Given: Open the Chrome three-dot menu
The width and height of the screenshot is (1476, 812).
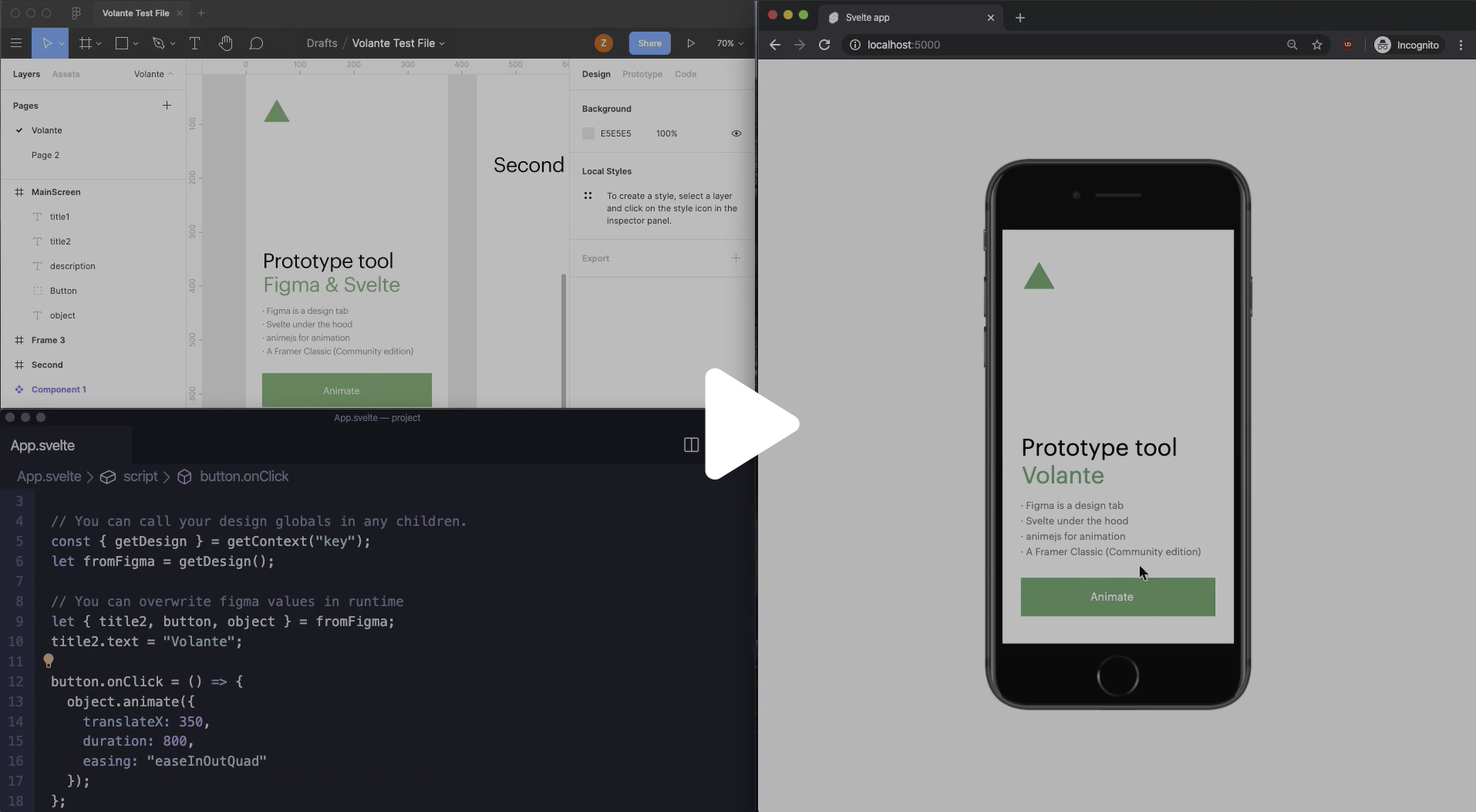Looking at the screenshot, I should pyautogui.click(x=1461, y=45).
